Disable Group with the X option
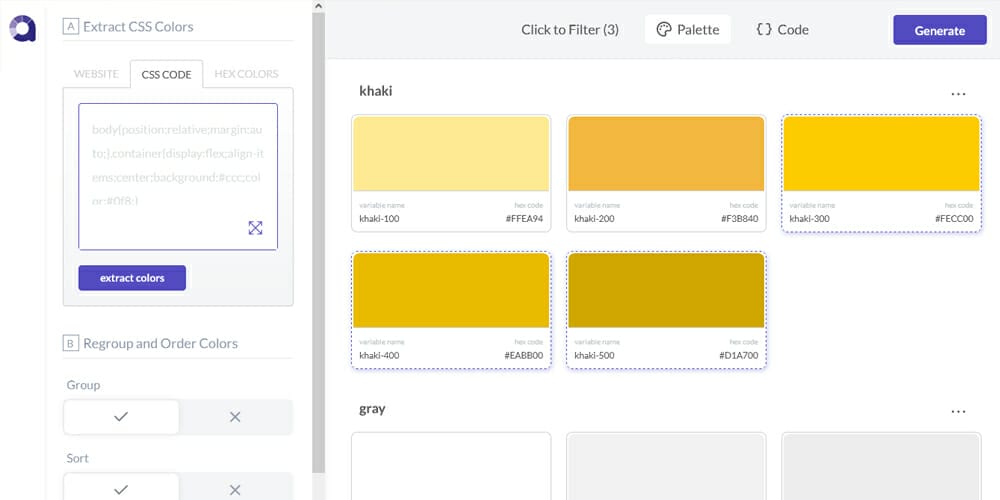Viewport: 1000px width, 500px height. coord(235,416)
